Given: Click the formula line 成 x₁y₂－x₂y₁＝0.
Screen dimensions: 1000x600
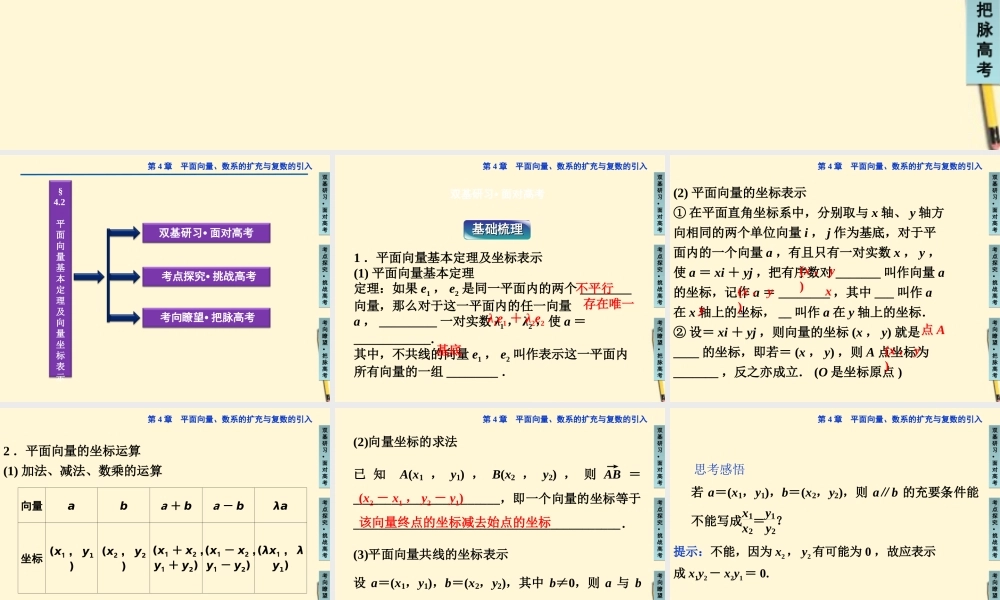Looking at the screenshot, I should point(721,573).
